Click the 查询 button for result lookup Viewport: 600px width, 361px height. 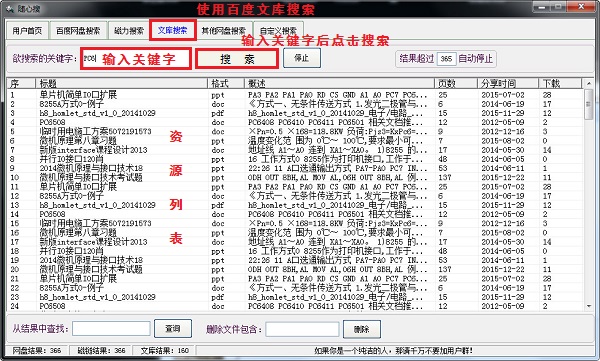tap(173, 328)
